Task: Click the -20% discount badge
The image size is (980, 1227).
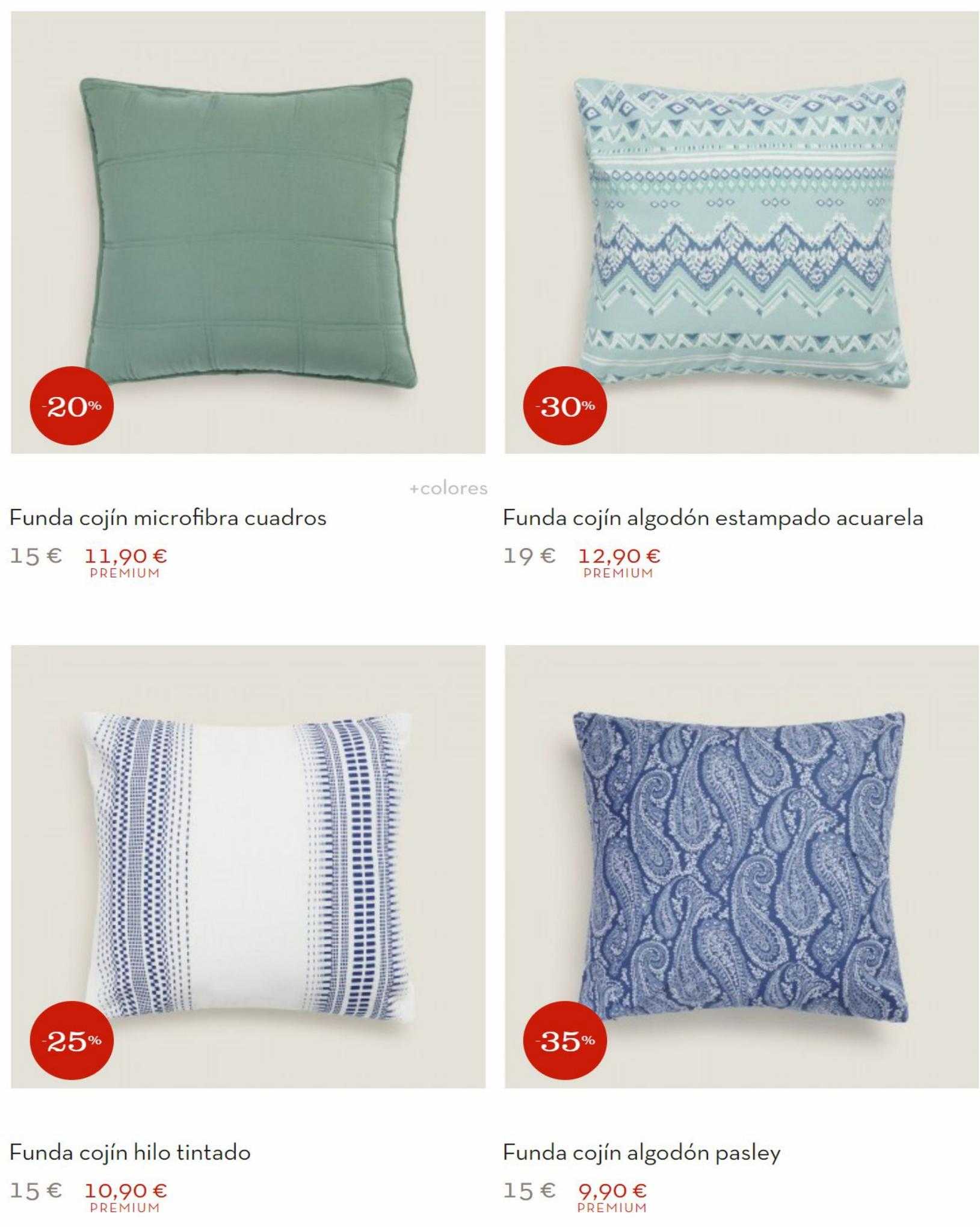Action: click(72, 406)
